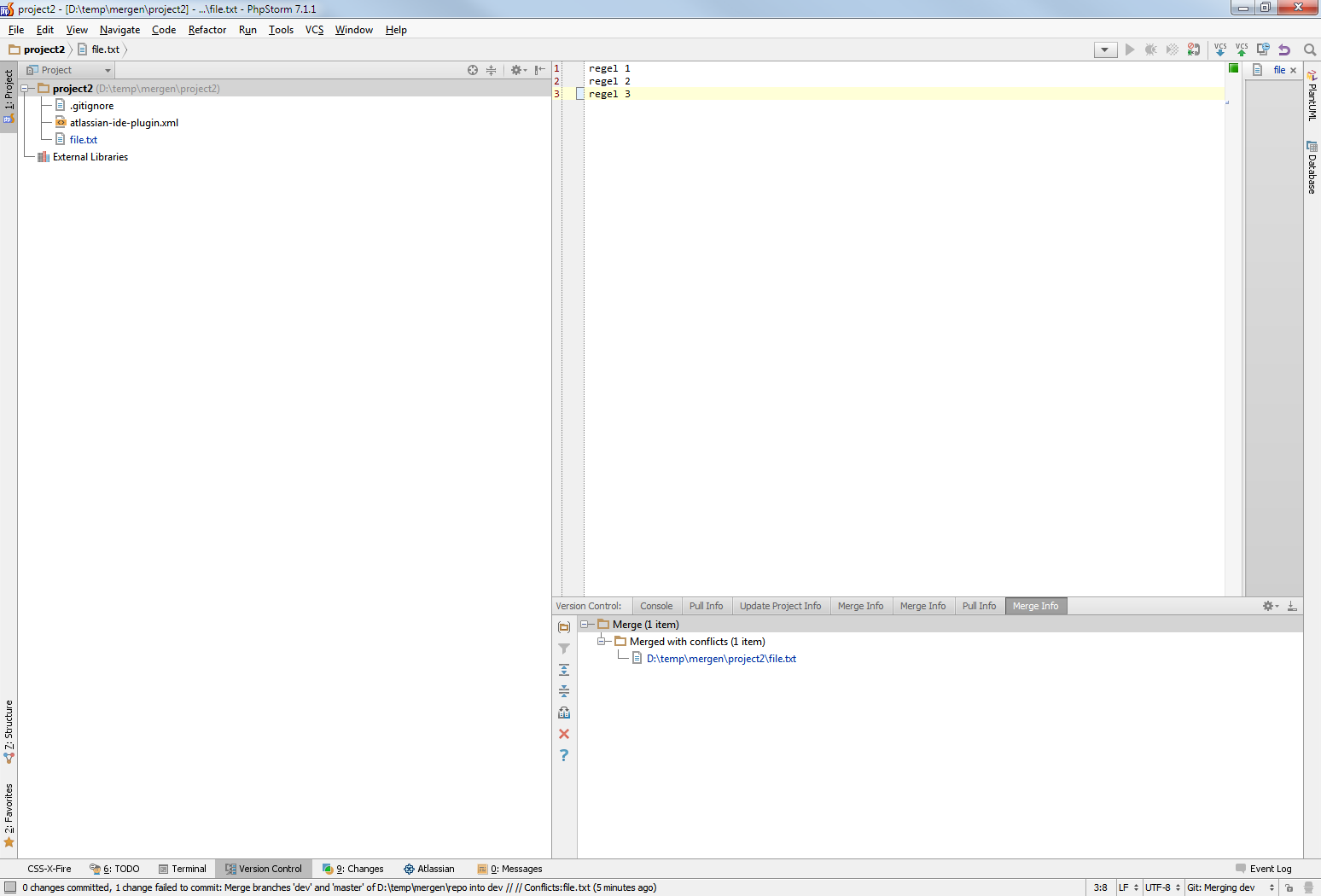Open Show History clock icon in toolbar
The width and height of the screenshot is (1321, 896).
point(1263,49)
